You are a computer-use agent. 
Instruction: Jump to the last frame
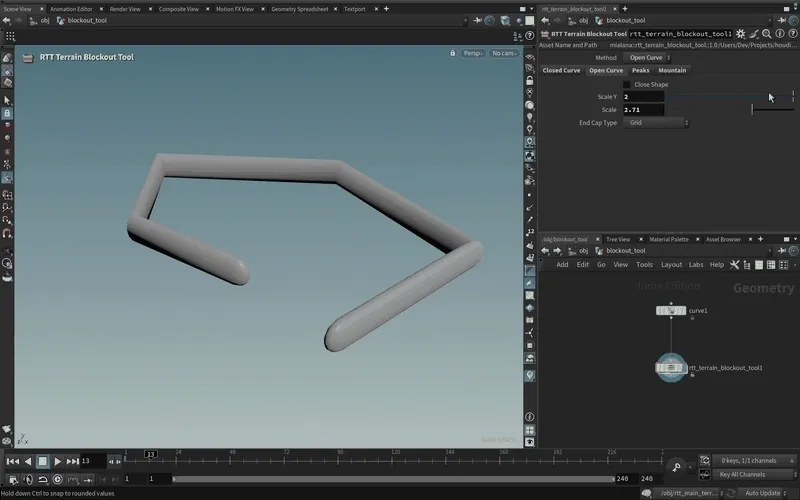point(72,461)
